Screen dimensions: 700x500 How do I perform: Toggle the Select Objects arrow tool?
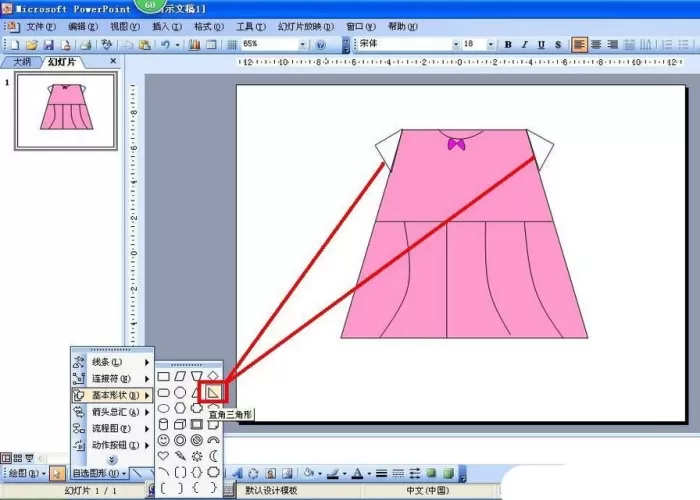[x=57, y=473]
